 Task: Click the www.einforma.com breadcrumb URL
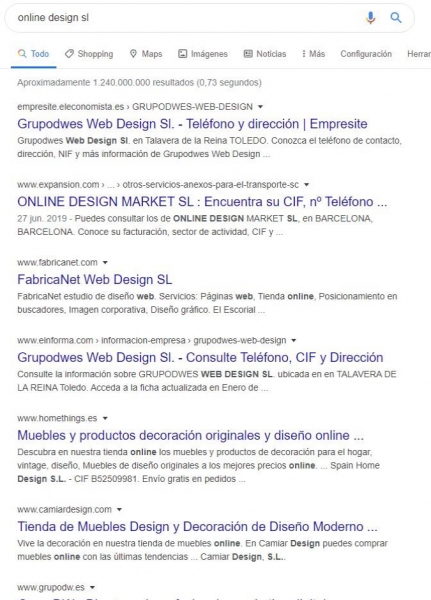[x=152, y=341]
